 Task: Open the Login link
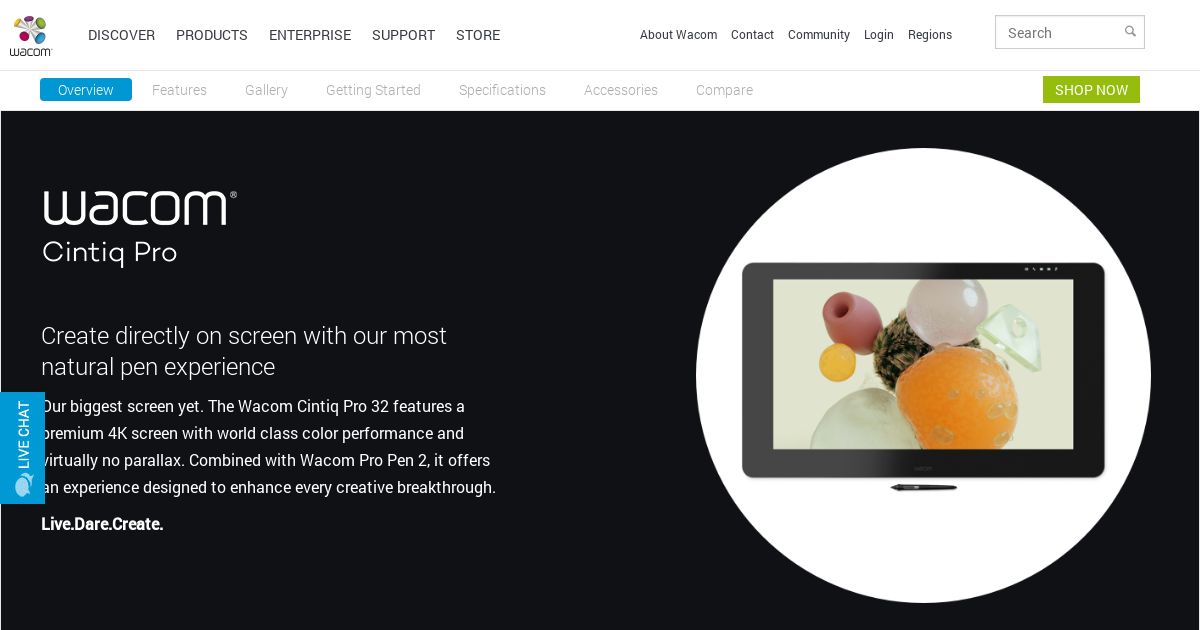[x=879, y=35]
